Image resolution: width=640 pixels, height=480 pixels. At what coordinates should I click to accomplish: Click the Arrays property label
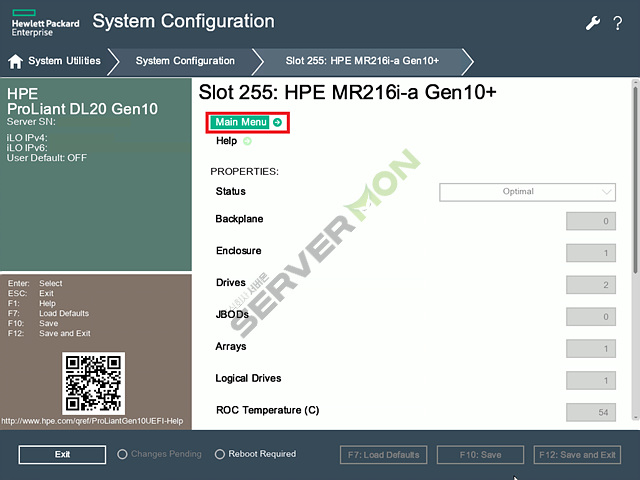click(231, 347)
